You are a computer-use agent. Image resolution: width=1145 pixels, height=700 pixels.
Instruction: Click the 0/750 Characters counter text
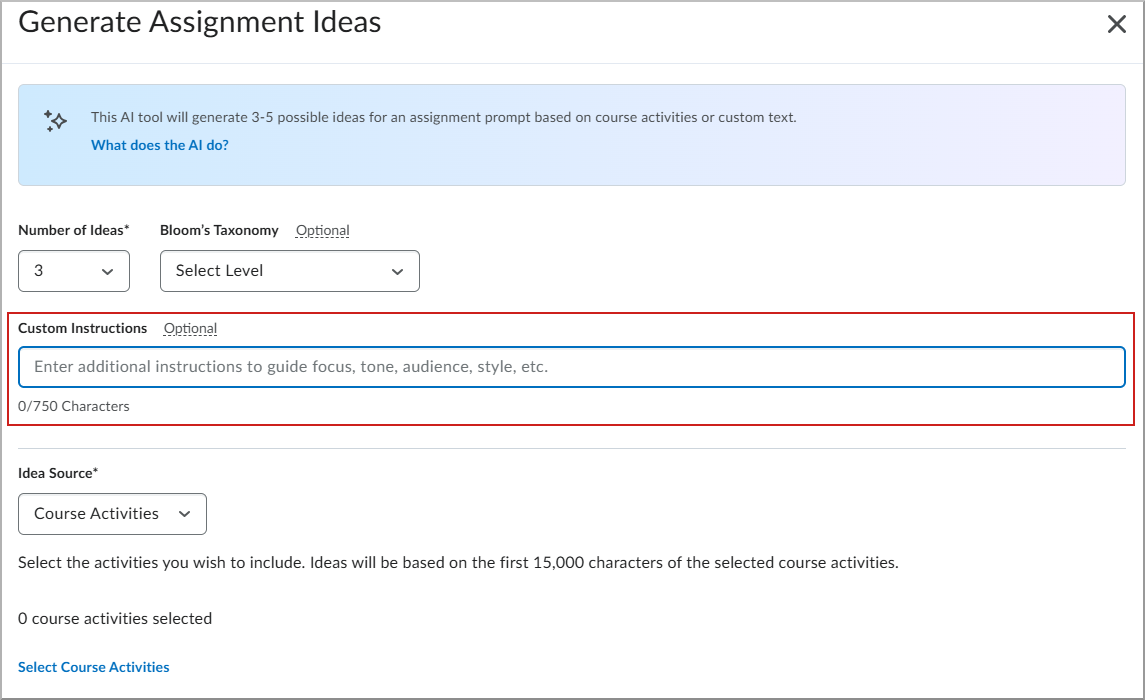(x=74, y=405)
